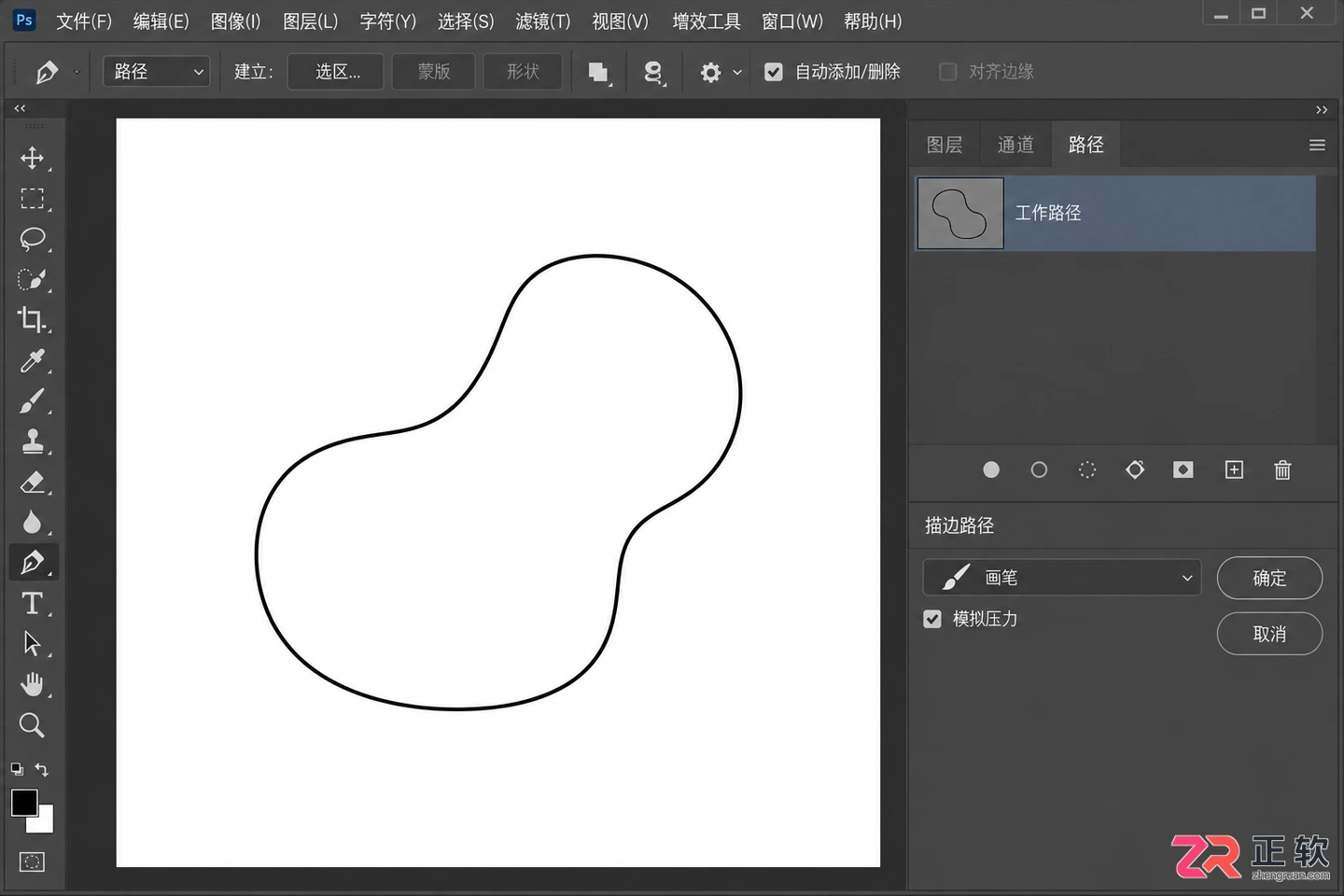Select the Blur droplet tool
1344x896 pixels.
click(x=33, y=522)
